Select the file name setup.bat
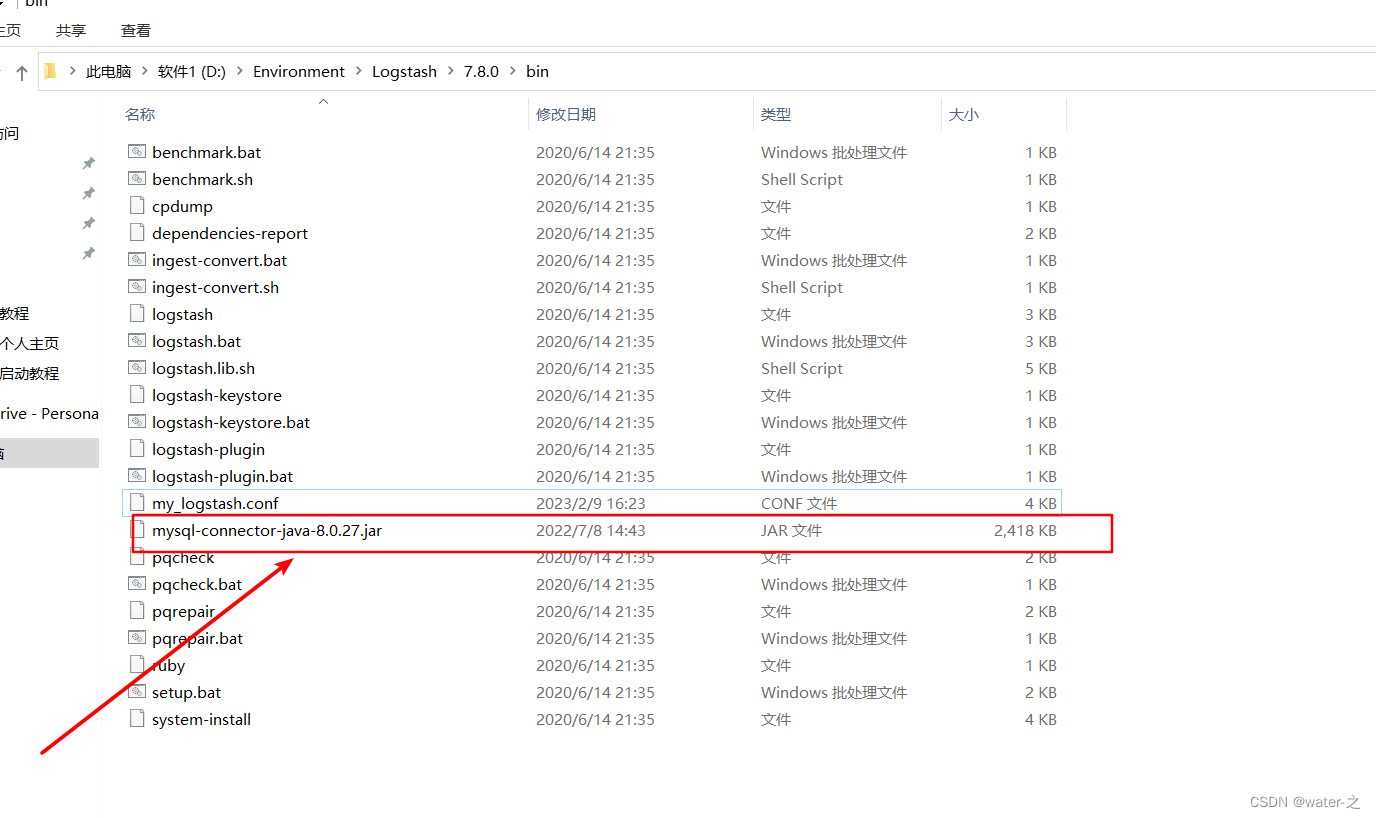 click(x=187, y=692)
